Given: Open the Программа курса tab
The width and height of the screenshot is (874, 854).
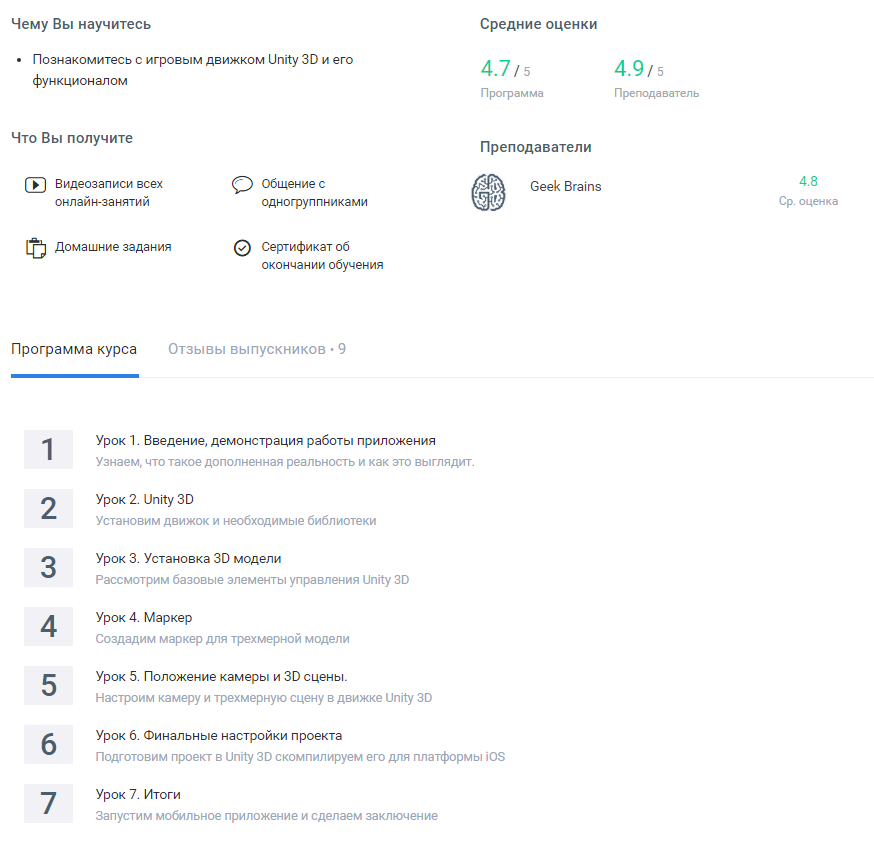Looking at the screenshot, I should pos(74,349).
